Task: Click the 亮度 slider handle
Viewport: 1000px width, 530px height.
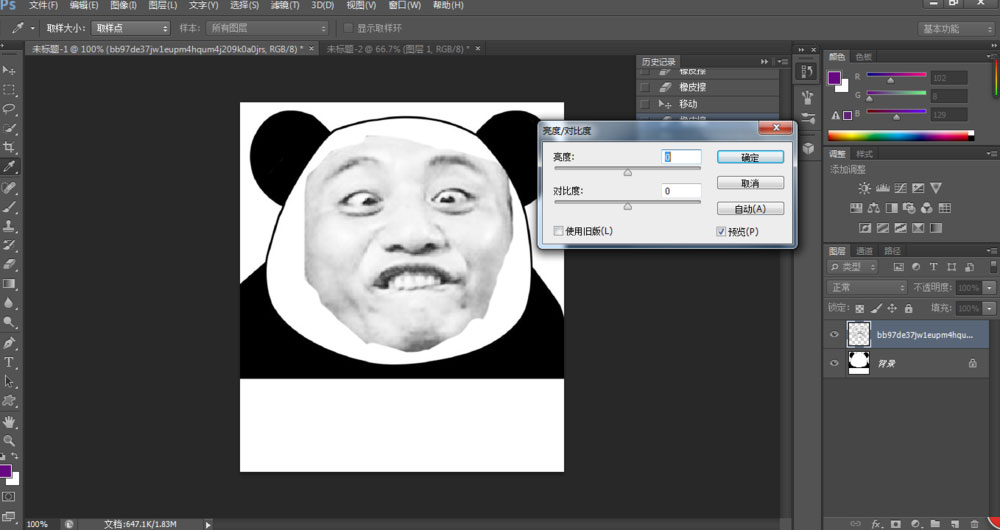Action: point(628,173)
